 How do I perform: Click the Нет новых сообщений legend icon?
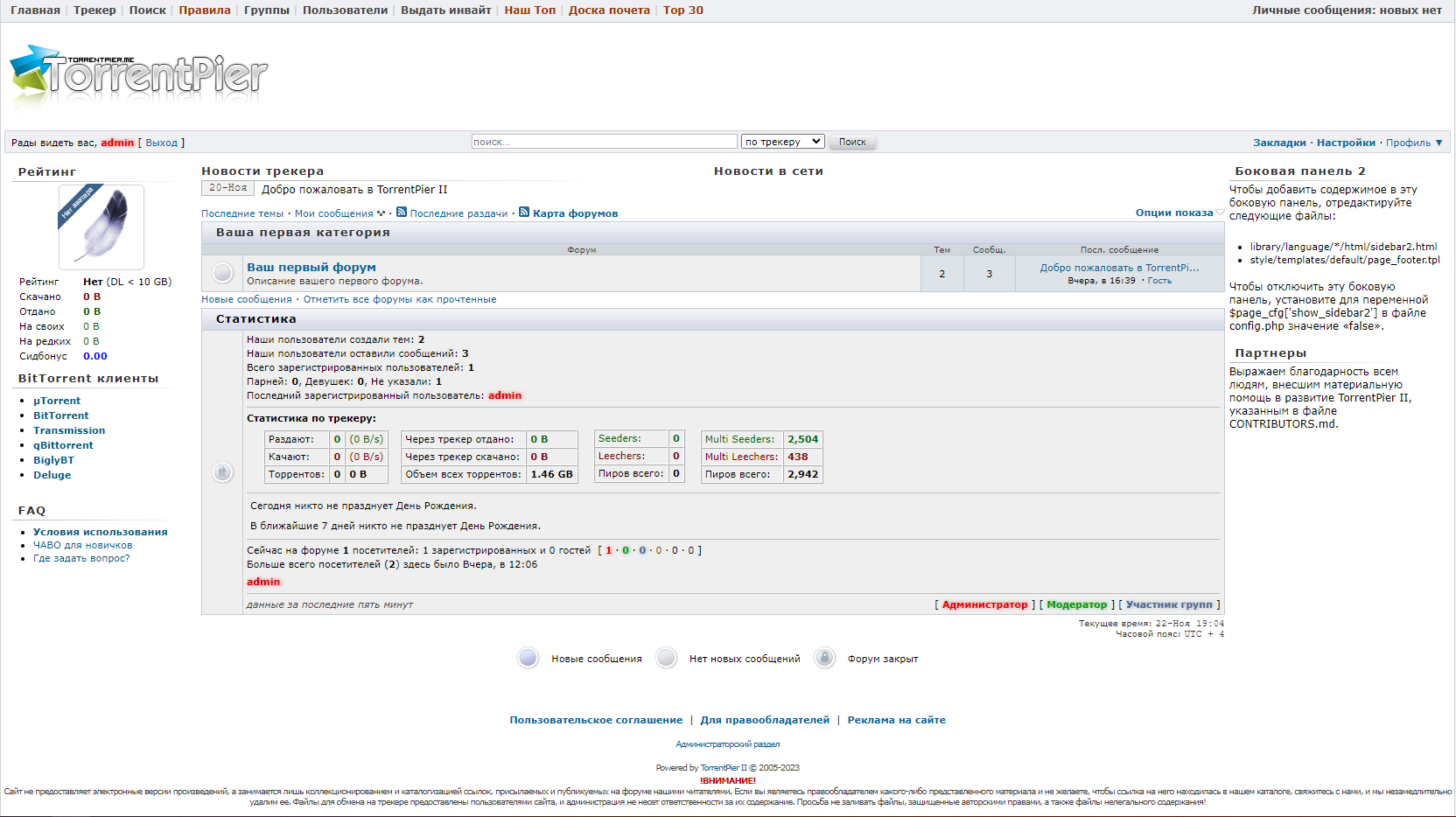(x=666, y=658)
